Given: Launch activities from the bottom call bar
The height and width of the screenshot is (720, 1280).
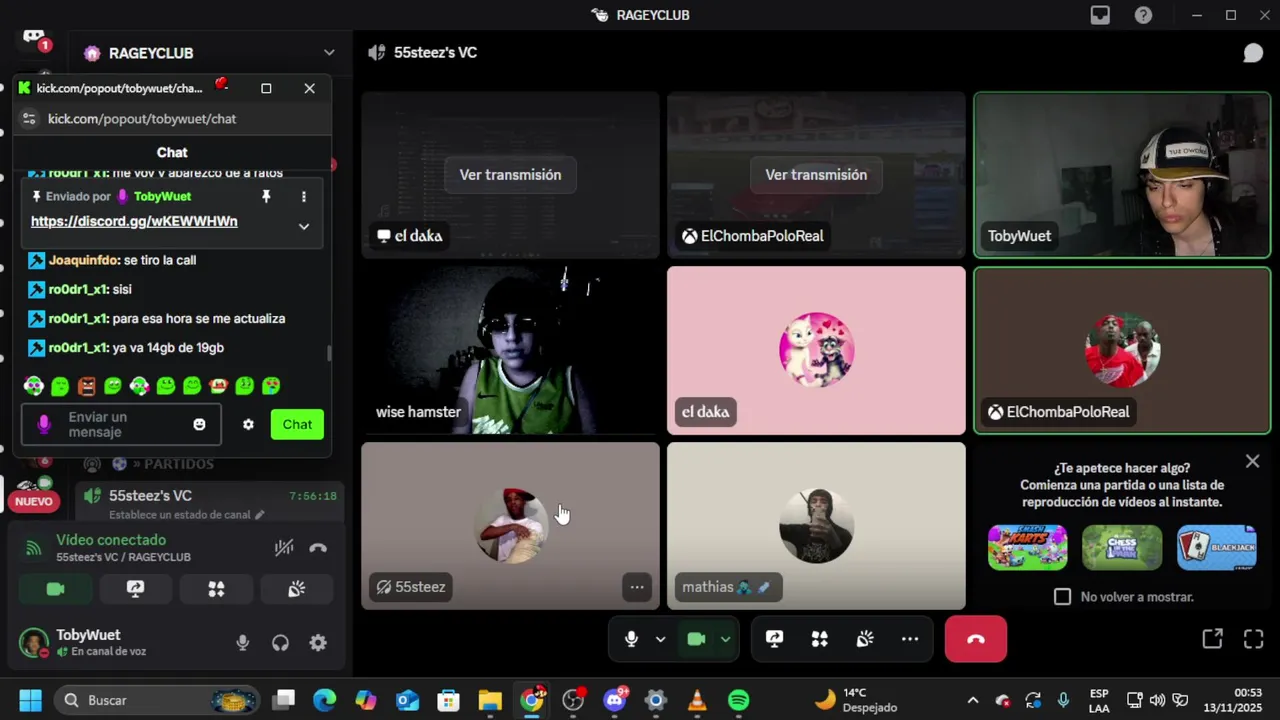Looking at the screenshot, I should pos(819,639).
